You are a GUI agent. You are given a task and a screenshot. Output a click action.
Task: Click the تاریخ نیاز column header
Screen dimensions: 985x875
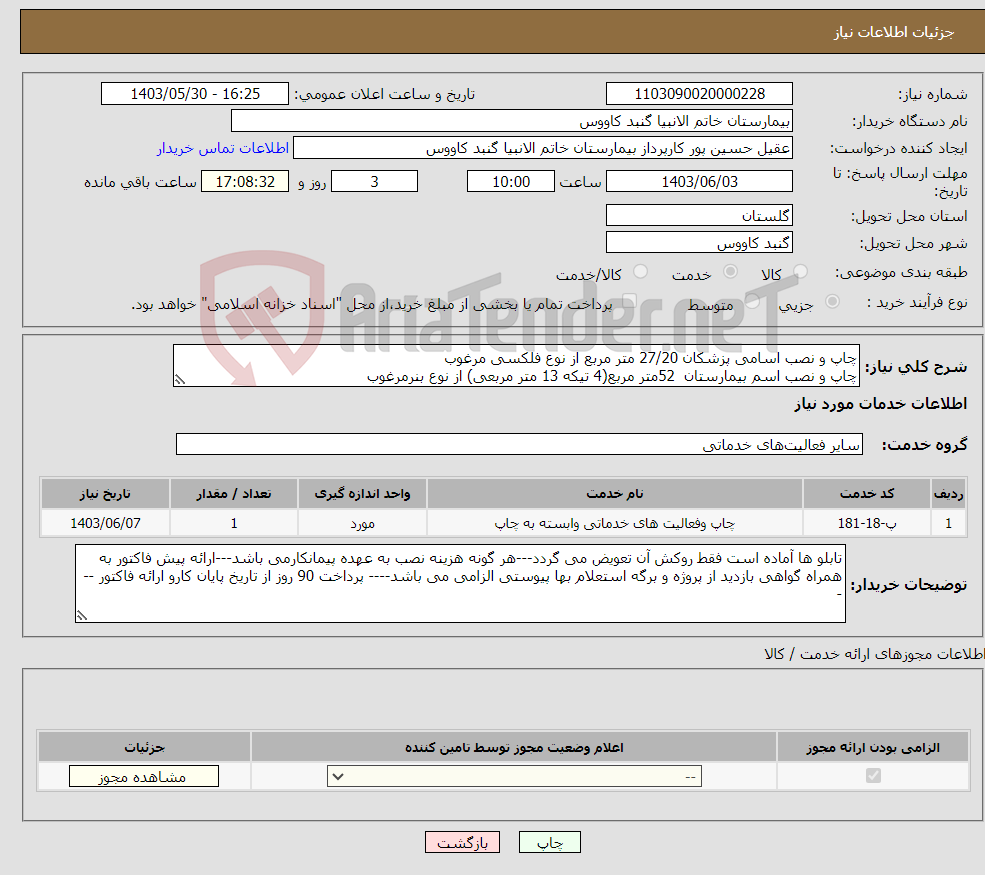[106, 494]
